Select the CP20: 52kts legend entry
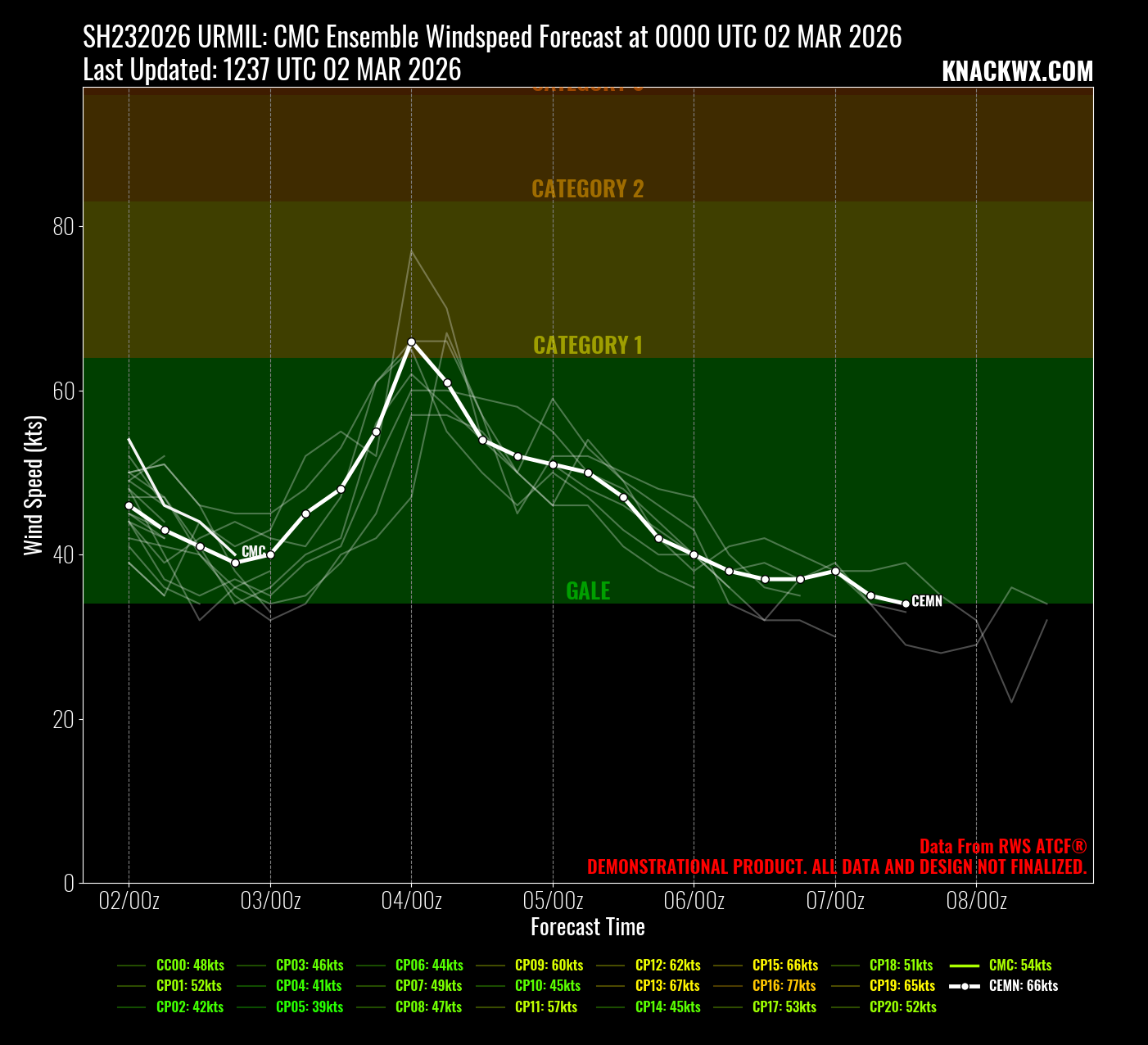This screenshot has height=1045, width=1148. click(902, 1007)
